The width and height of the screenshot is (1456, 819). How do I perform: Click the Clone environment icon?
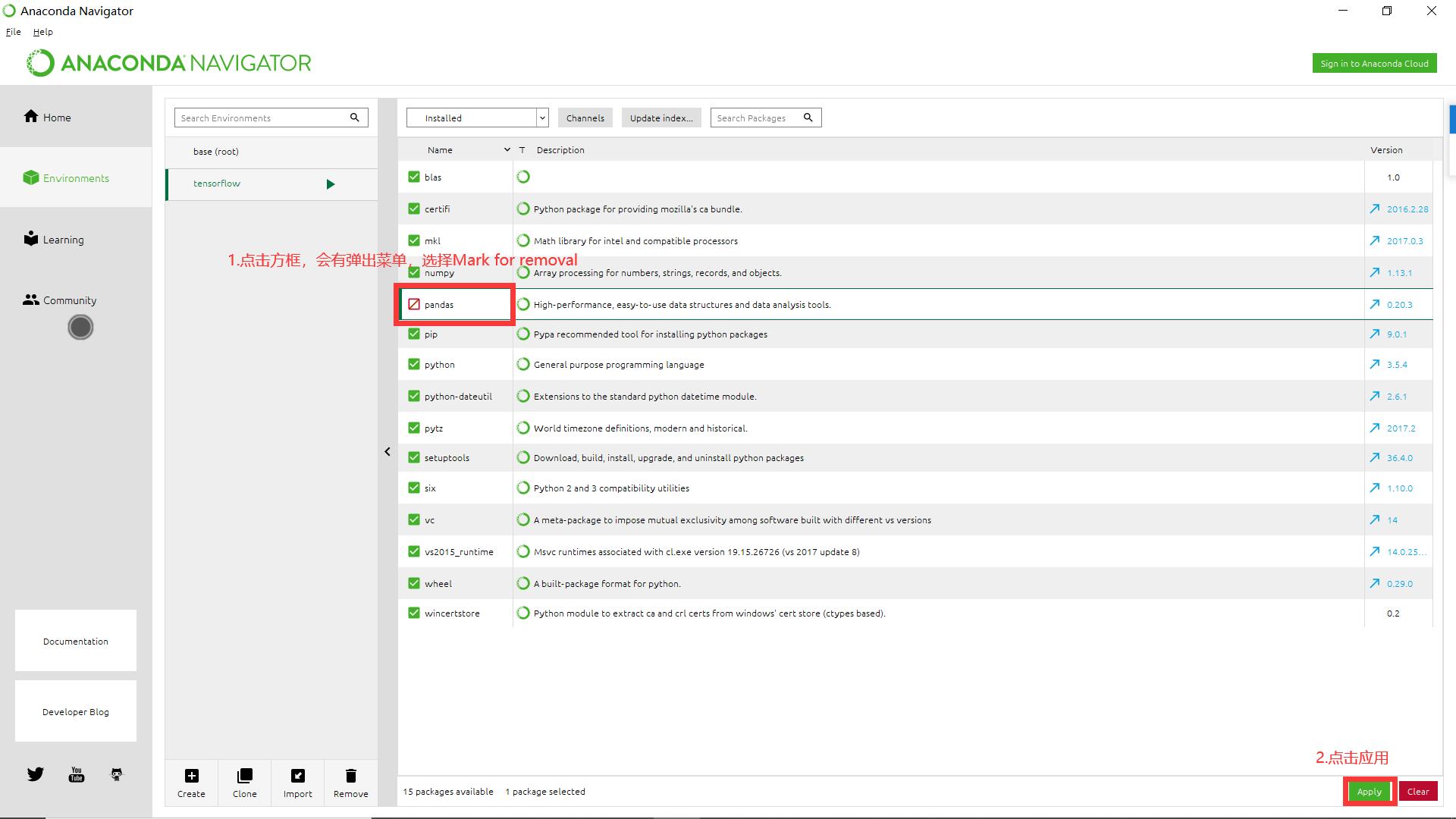point(244,776)
